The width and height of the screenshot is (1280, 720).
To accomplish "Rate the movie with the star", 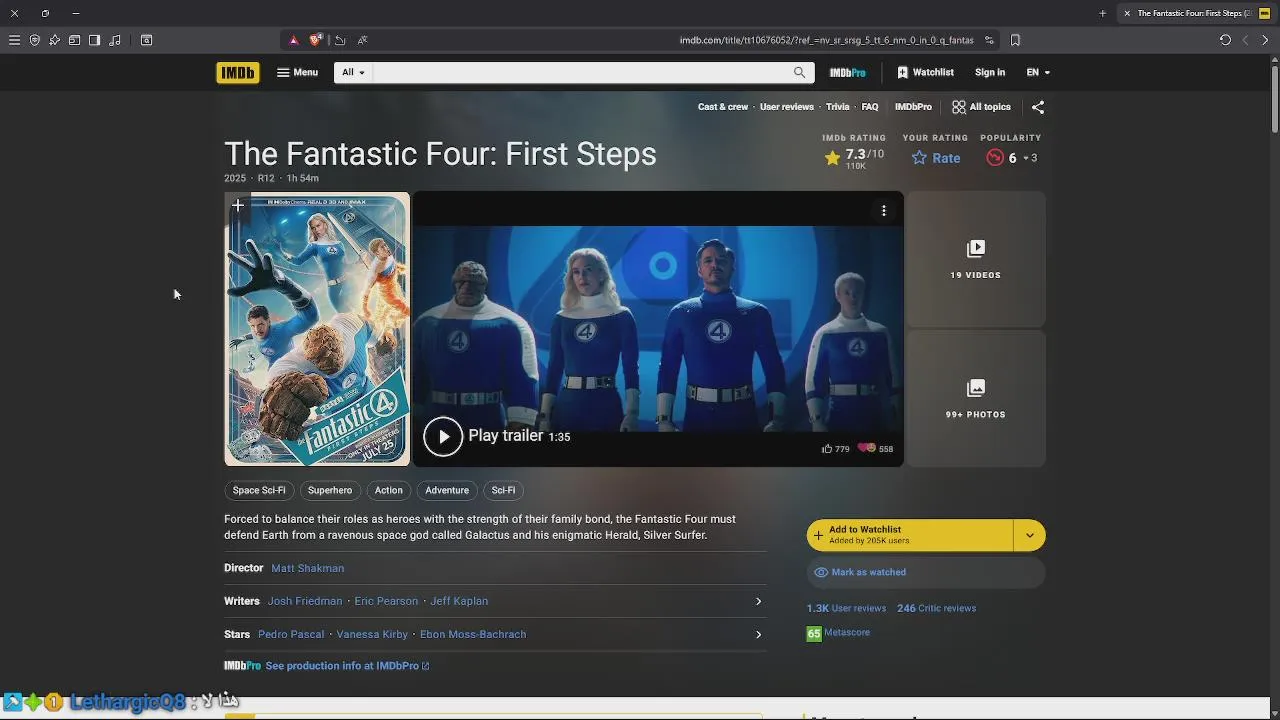I will point(936,158).
